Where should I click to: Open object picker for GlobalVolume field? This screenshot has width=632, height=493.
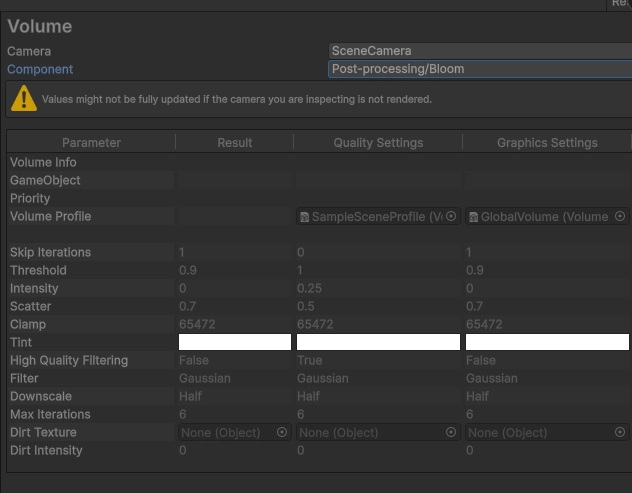[620, 216]
